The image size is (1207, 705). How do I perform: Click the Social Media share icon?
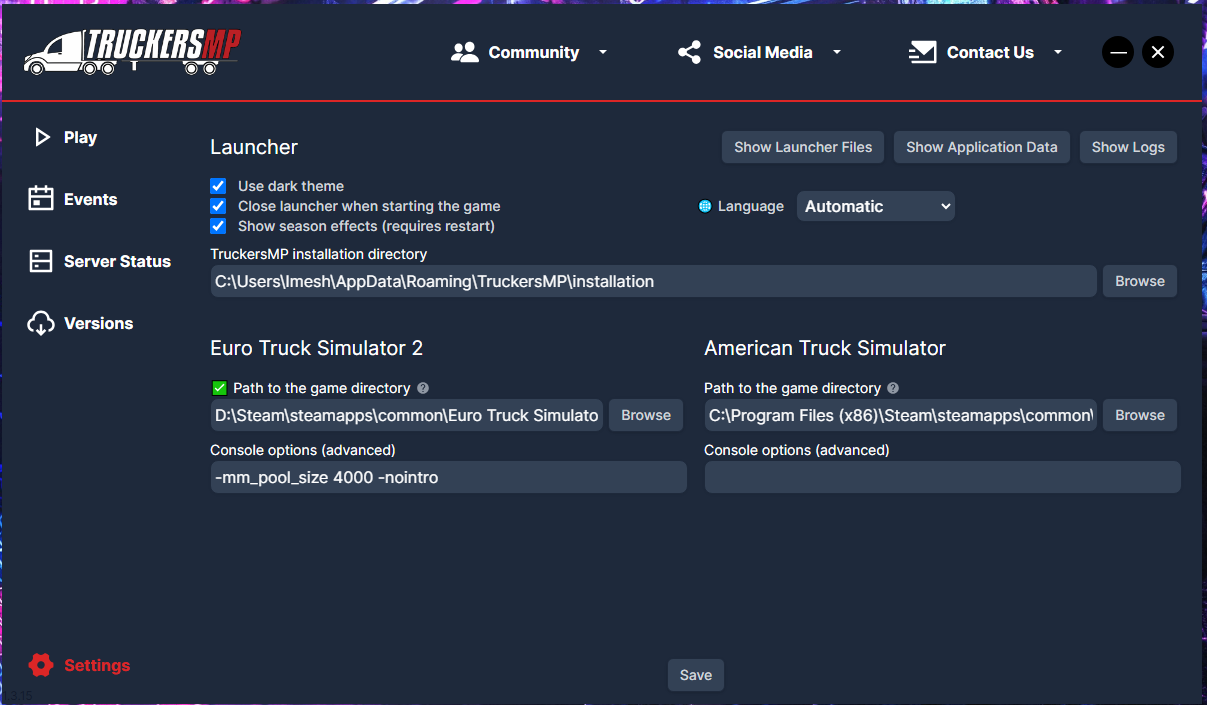pyautogui.click(x=689, y=52)
